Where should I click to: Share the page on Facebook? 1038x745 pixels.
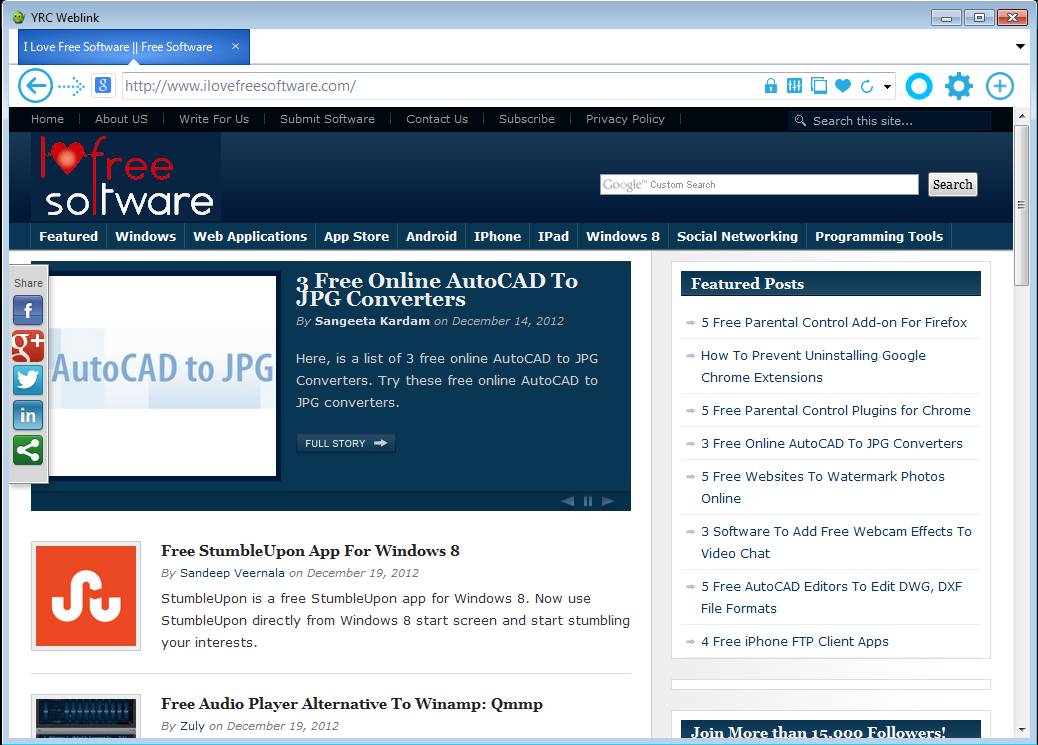tap(28, 310)
